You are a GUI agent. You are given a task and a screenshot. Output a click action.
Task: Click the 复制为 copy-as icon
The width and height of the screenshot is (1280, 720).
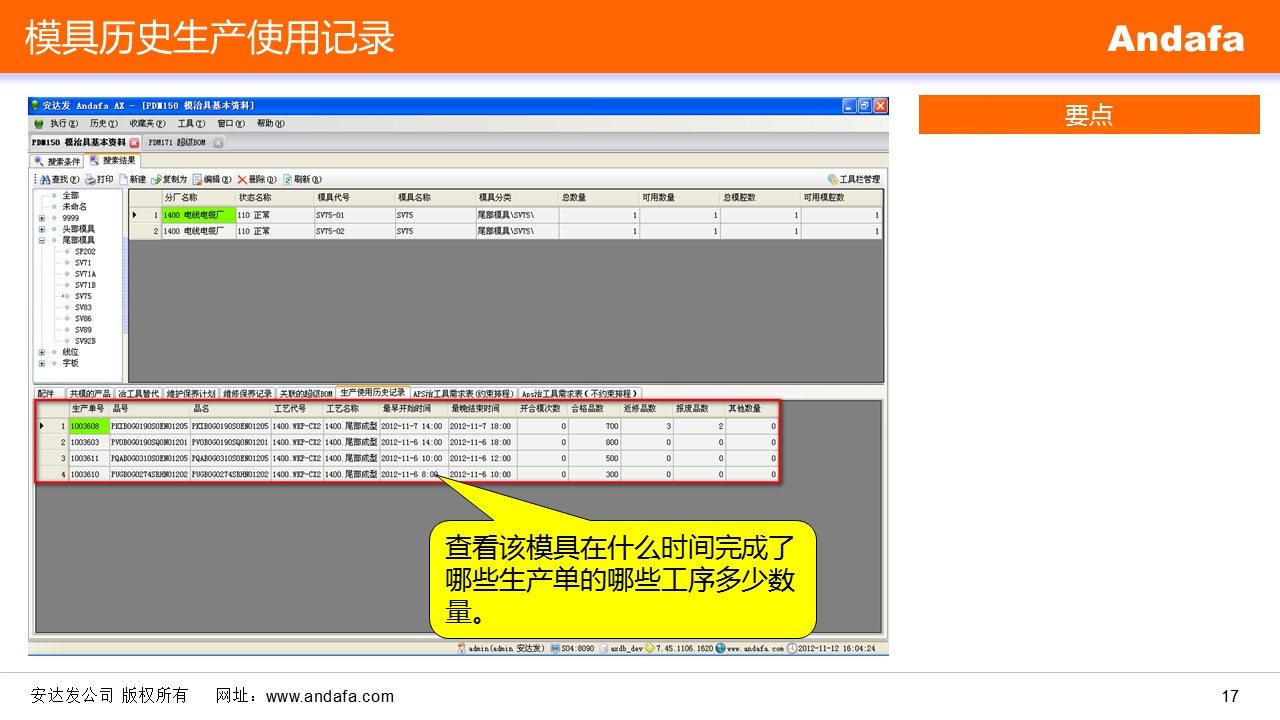[156, 180]
